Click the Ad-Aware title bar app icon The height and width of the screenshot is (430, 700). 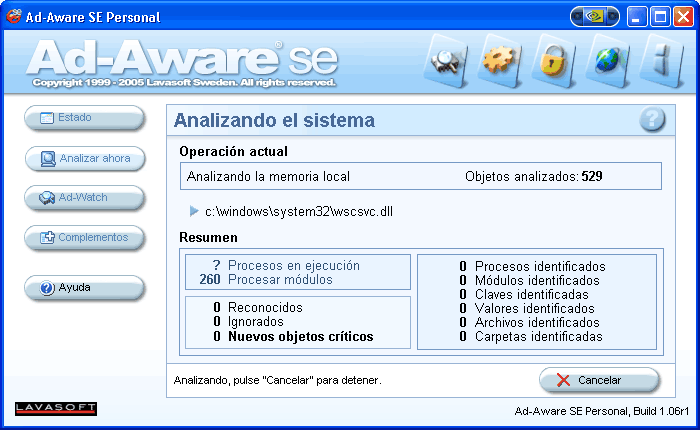[12, 16]
